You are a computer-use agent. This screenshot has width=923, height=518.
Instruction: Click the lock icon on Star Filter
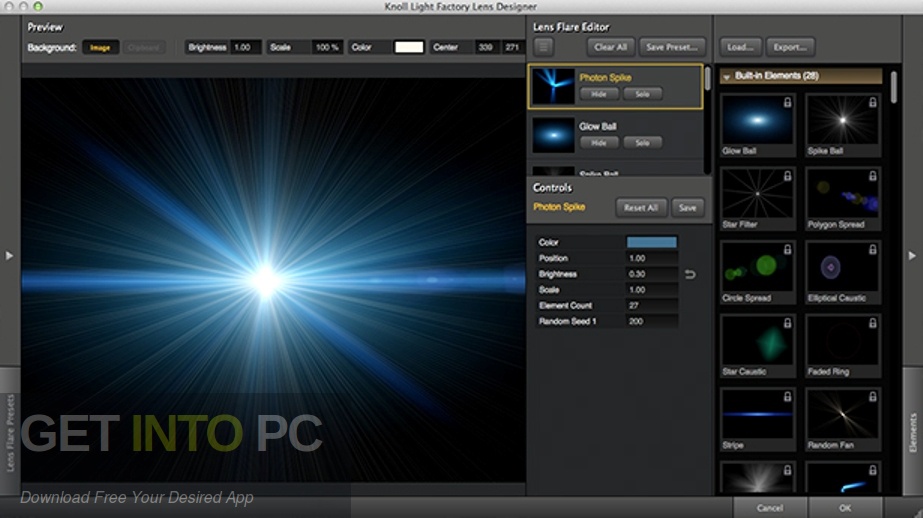coord(787,176)
